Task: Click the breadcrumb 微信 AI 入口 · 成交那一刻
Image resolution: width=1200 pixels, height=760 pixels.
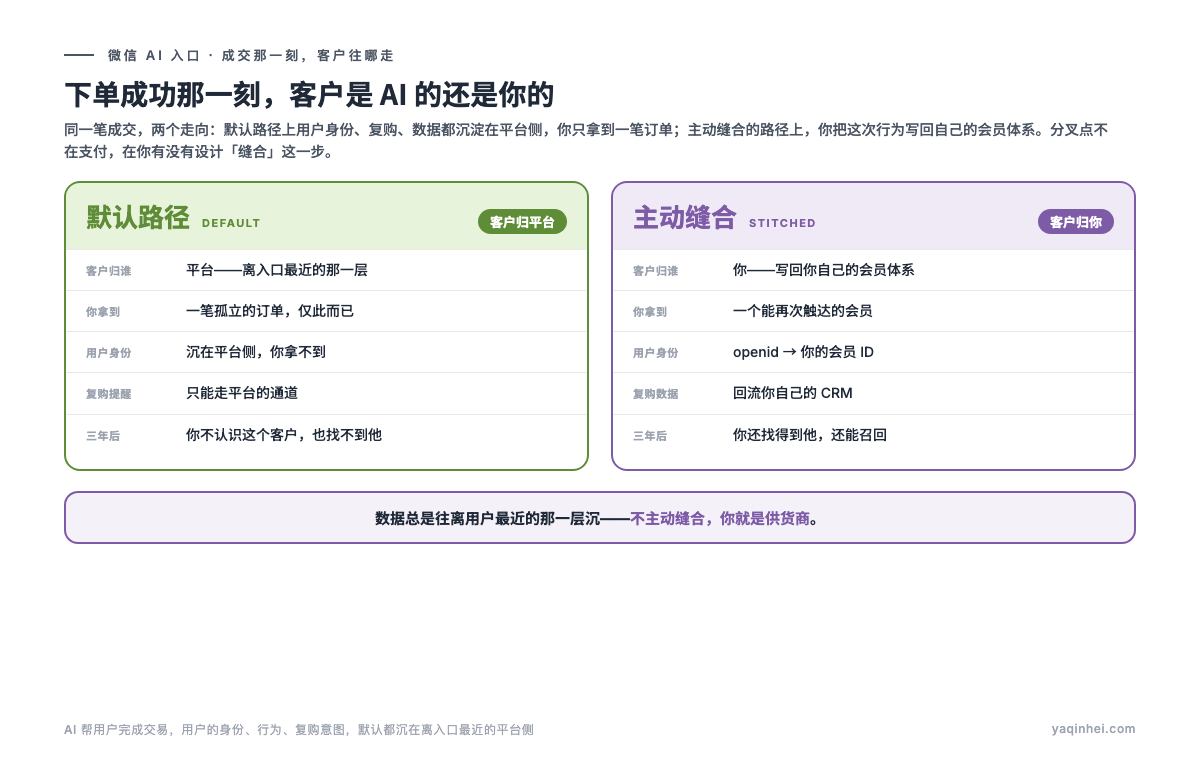Action: point(204,56)
